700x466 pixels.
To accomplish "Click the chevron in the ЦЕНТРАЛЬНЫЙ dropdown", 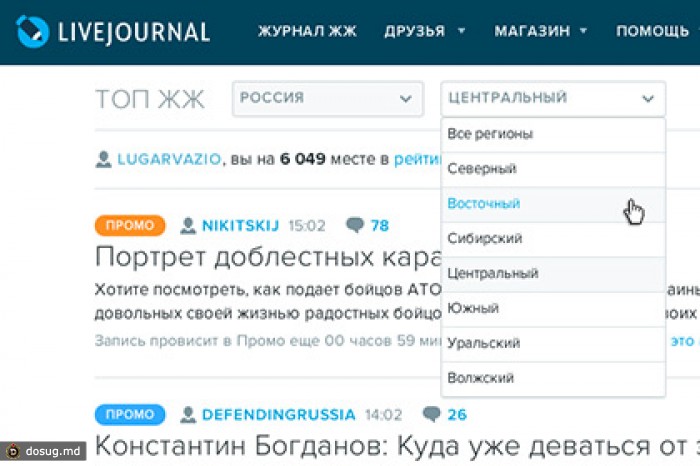I will [648, 99].
